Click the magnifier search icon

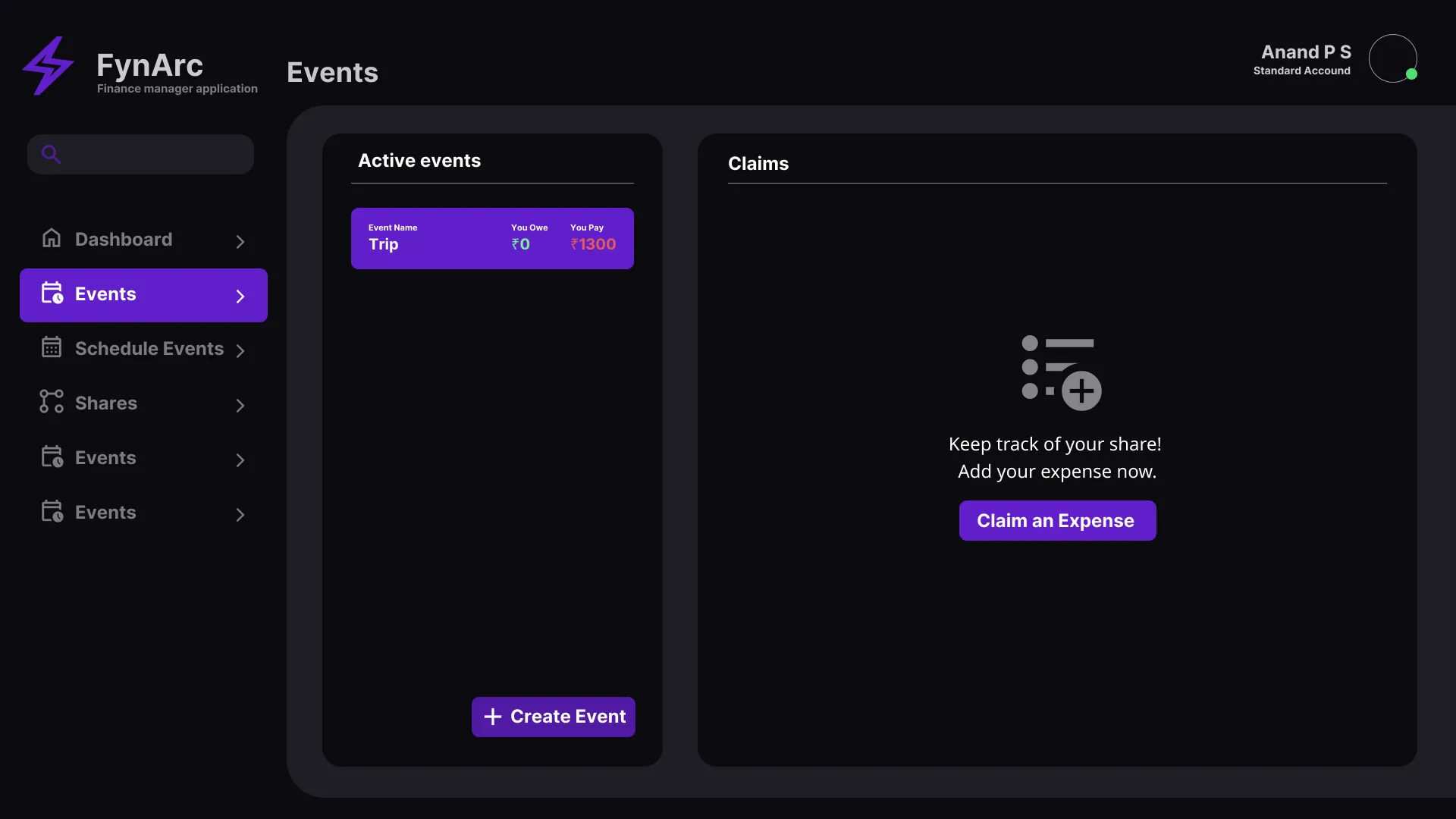(51, 155)
